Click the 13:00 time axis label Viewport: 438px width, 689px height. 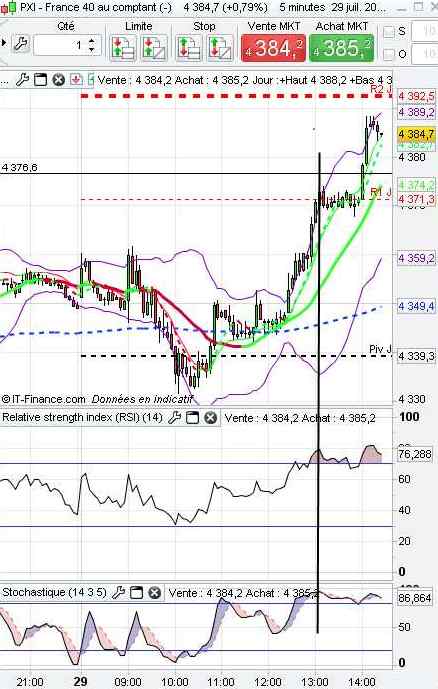pos(315,682)
